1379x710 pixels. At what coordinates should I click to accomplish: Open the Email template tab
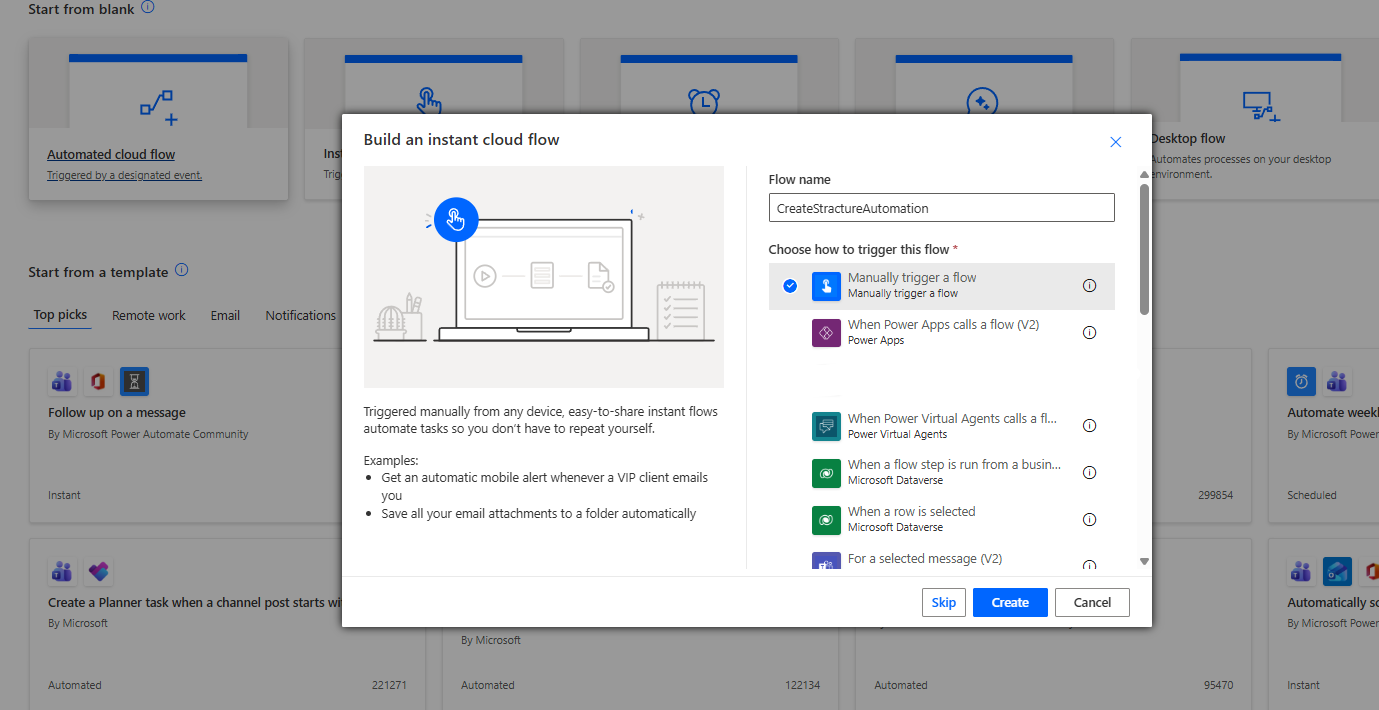pyautogui.click(x=225, y=315)
